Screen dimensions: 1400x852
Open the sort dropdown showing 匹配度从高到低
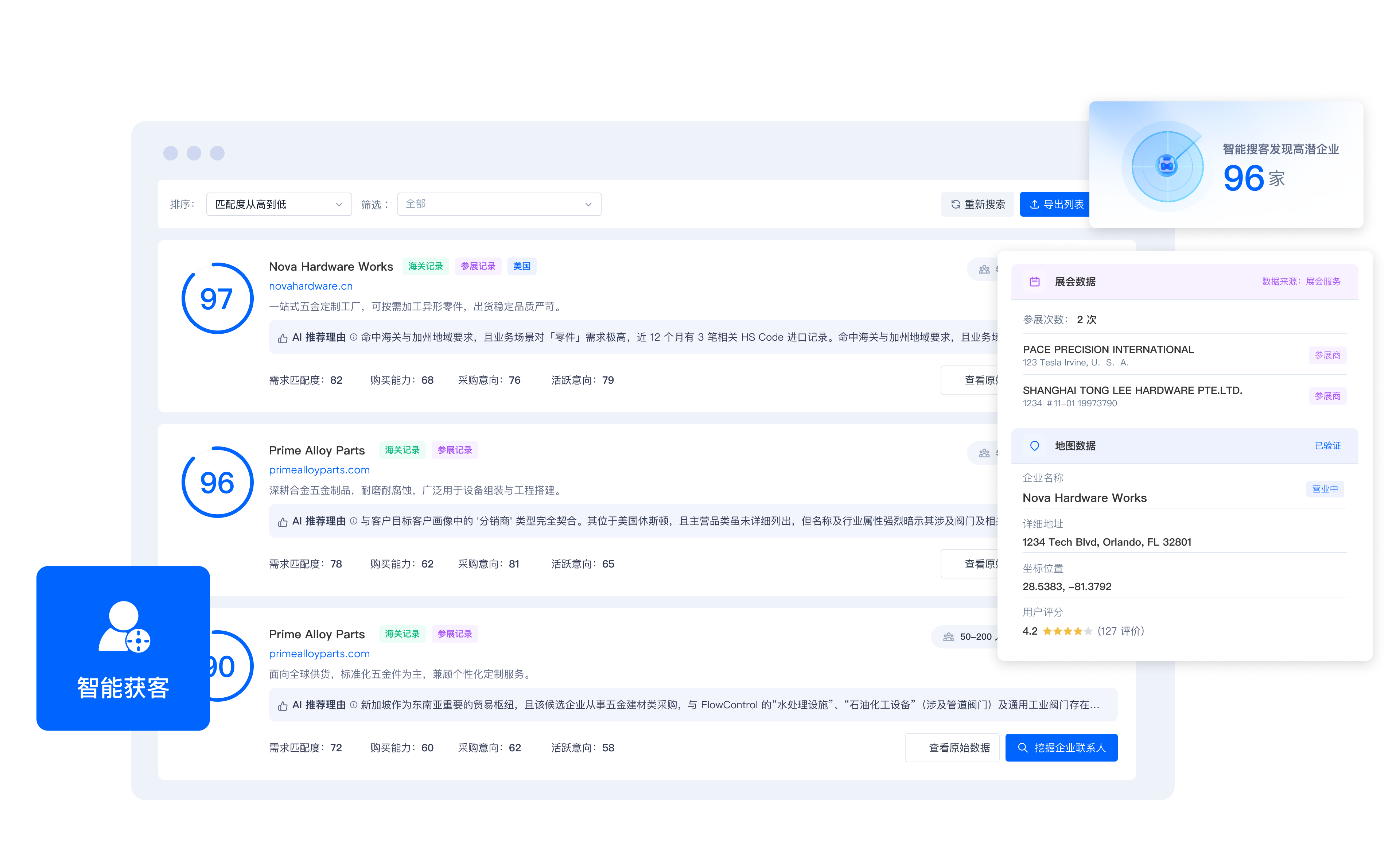point(279,204)
